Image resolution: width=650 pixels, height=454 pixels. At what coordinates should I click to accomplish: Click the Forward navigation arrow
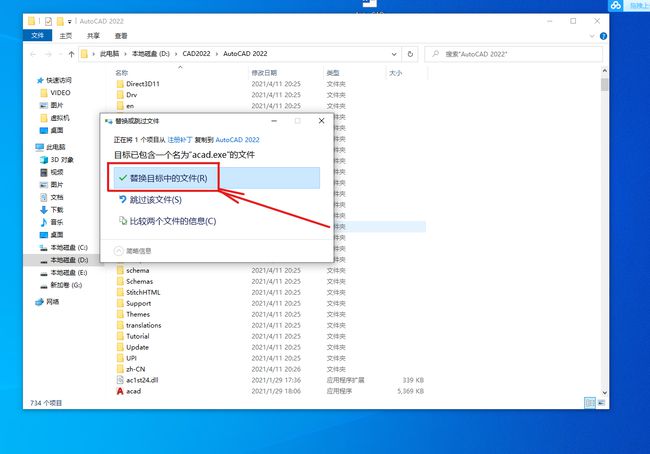click(48, 54)
